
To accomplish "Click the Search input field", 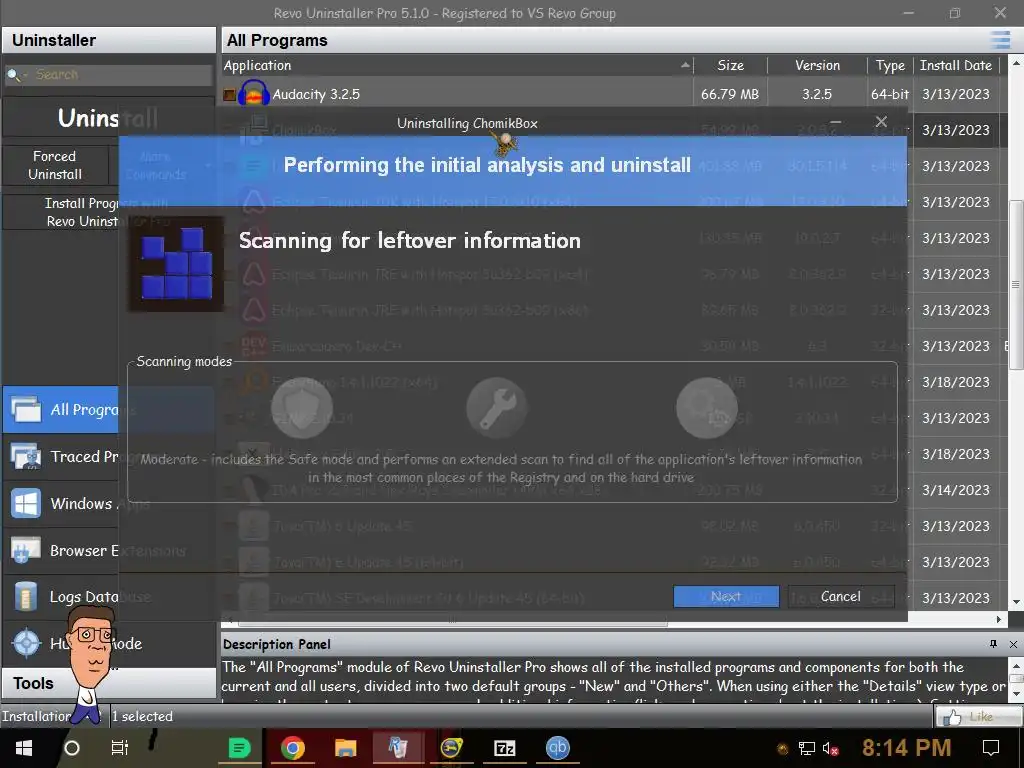I will pyautogui.click(x=122, y=74).
